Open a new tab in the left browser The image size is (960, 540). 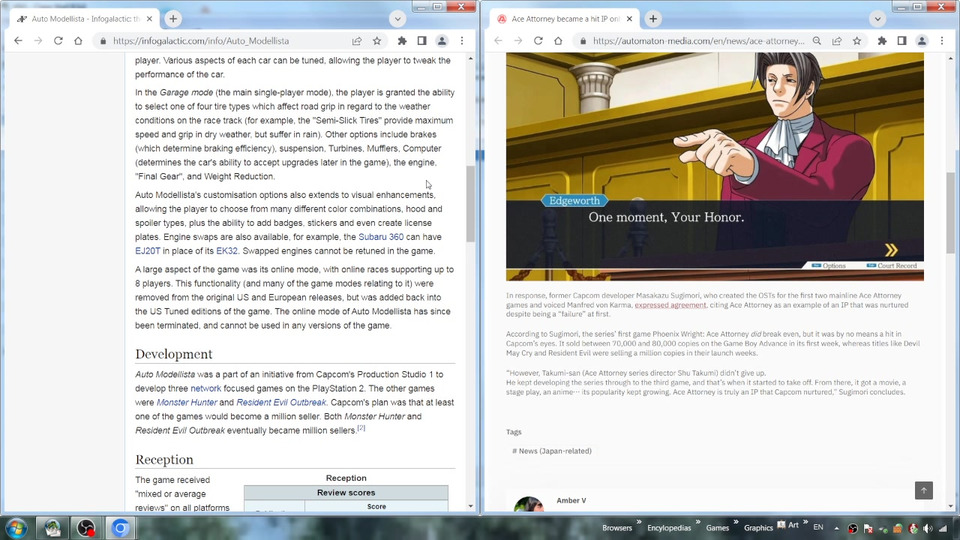[173, 19]
